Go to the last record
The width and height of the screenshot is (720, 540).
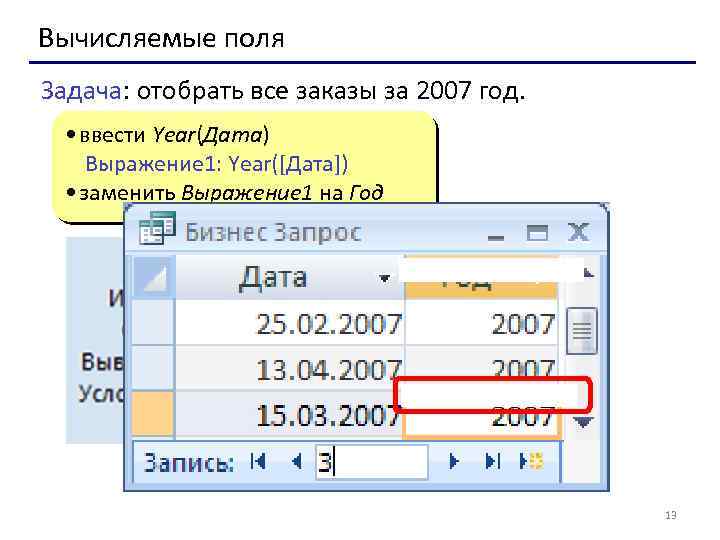tap(492, 461)
